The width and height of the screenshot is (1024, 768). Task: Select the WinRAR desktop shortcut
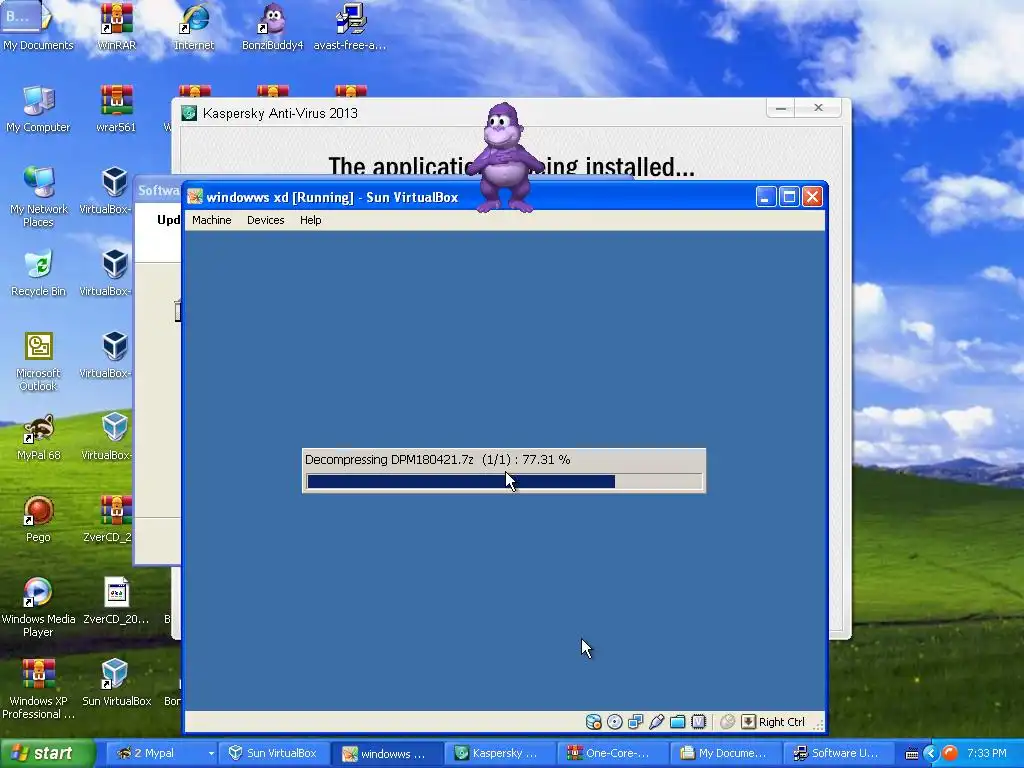(x=116, y=27)
